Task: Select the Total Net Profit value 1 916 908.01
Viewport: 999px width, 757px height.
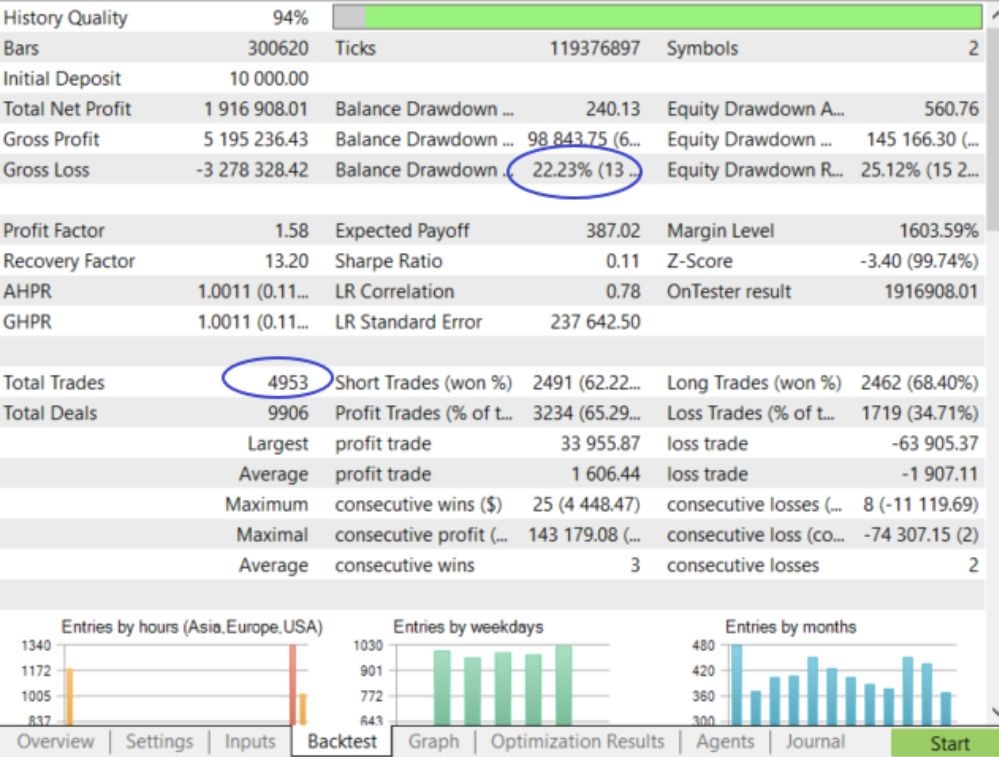Action: pyautogui.click(x=255, y=109)
